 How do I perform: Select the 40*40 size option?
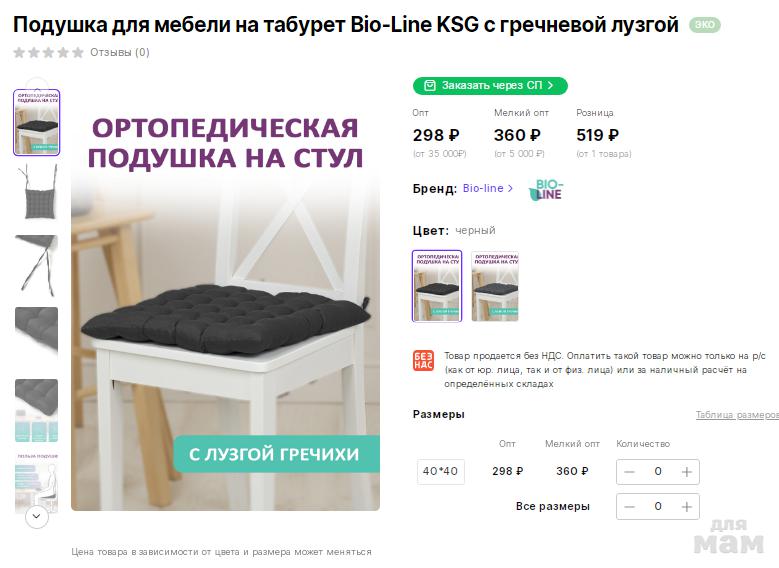coord(441,471)
